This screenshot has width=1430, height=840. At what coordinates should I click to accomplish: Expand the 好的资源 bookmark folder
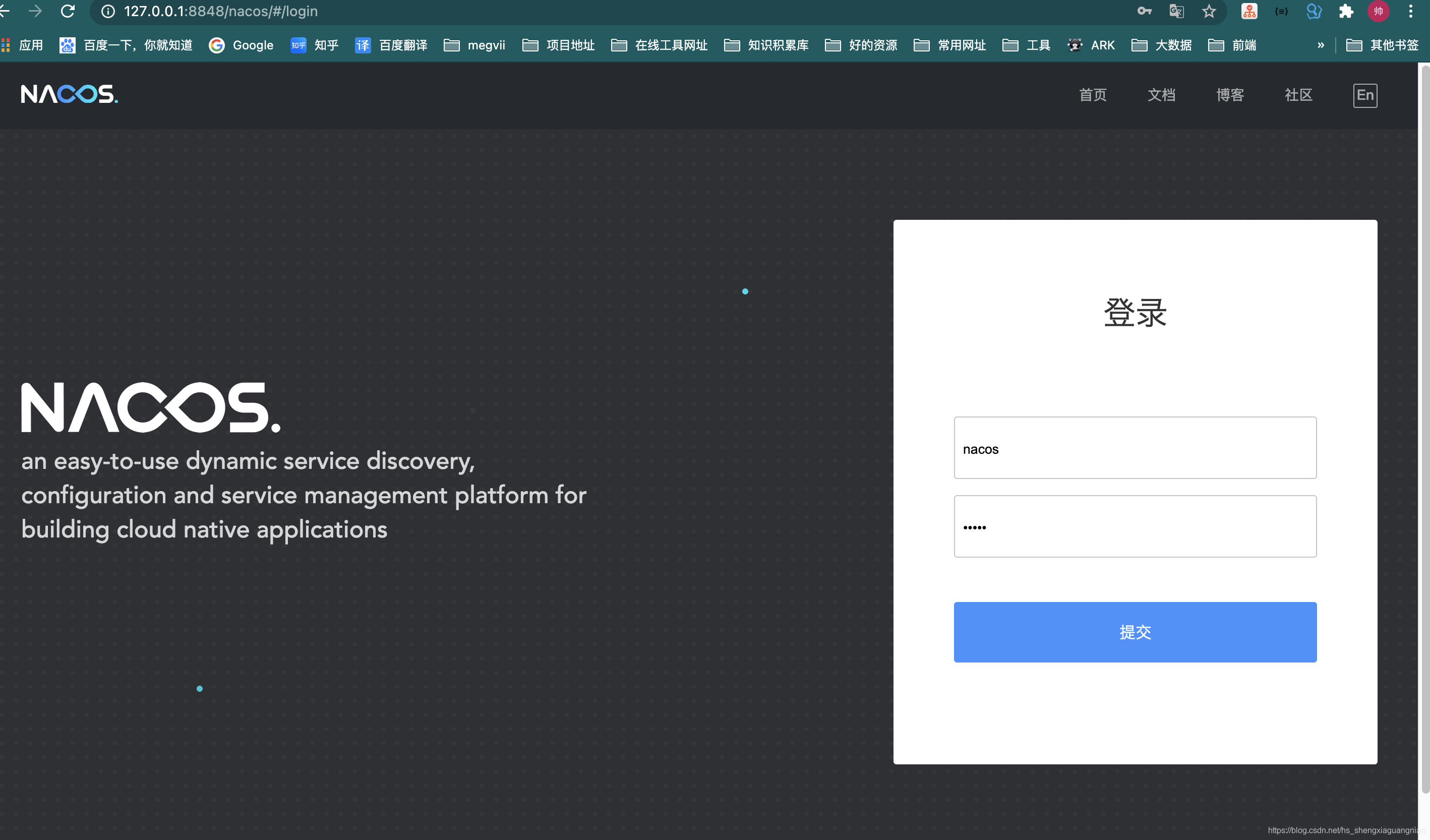tap(861, 45)
